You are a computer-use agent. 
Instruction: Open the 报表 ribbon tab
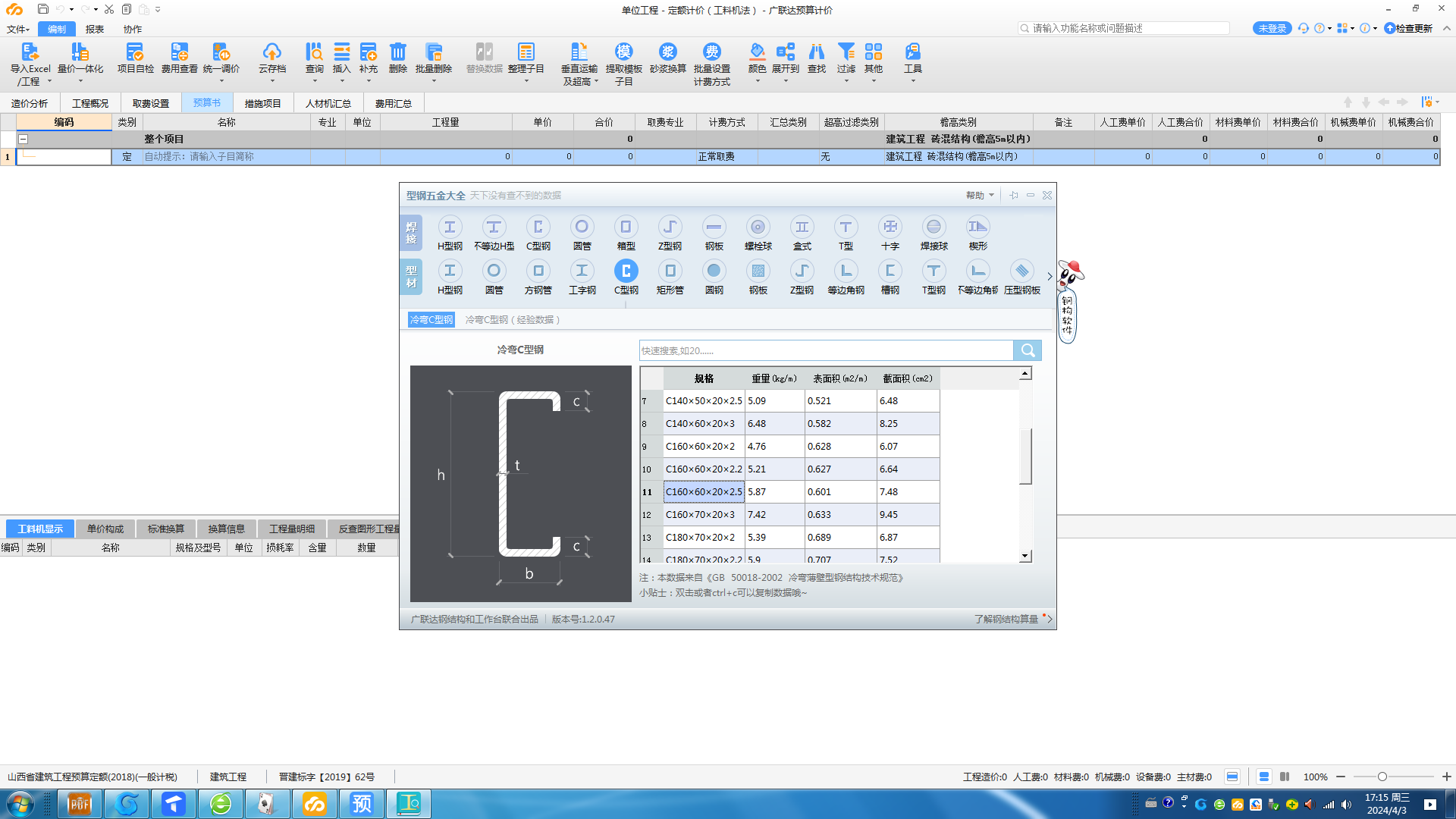tap(95, 29)
